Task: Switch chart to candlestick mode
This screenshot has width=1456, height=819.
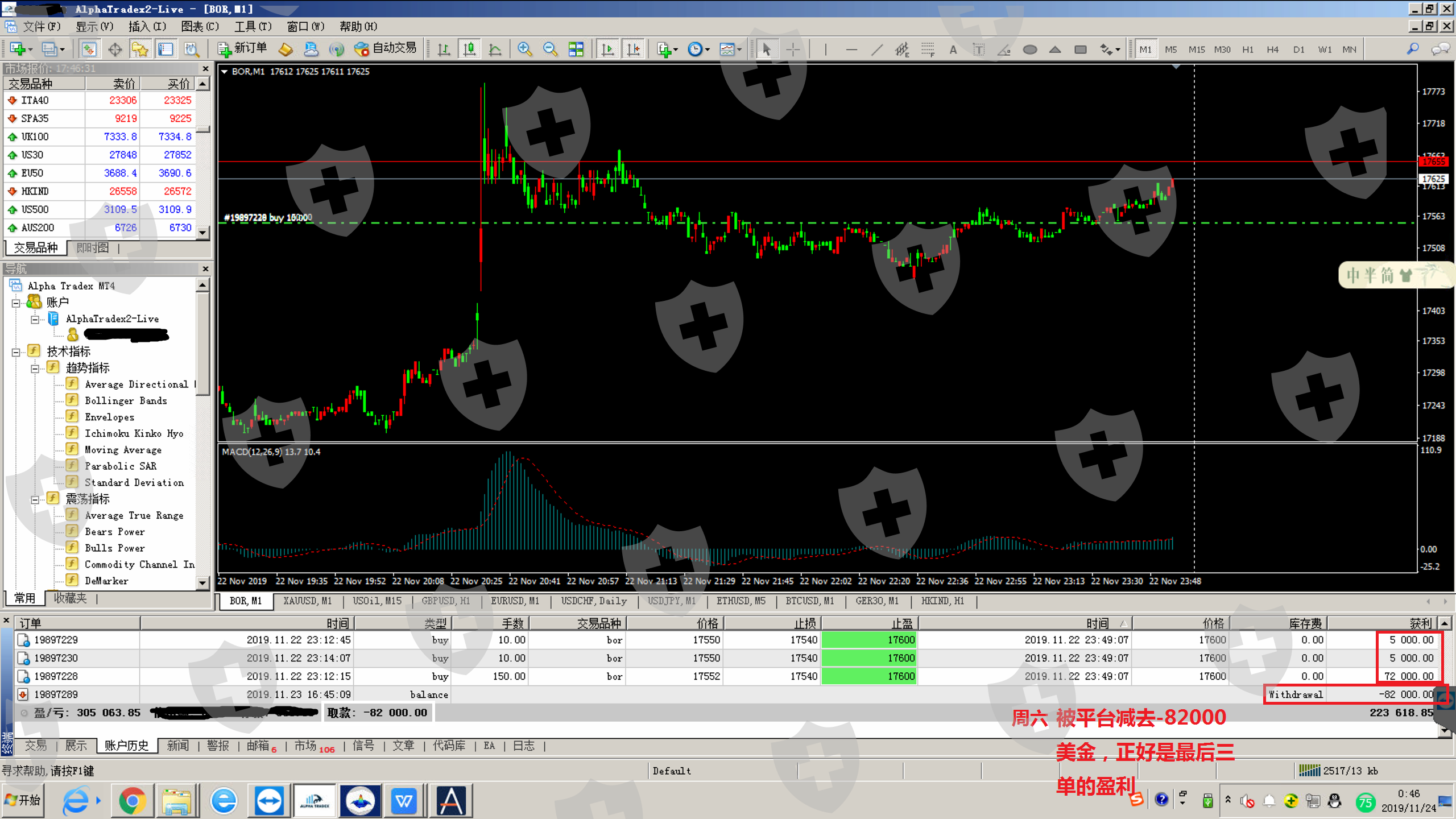Action: pyautogui.click(x=469, y=49)
